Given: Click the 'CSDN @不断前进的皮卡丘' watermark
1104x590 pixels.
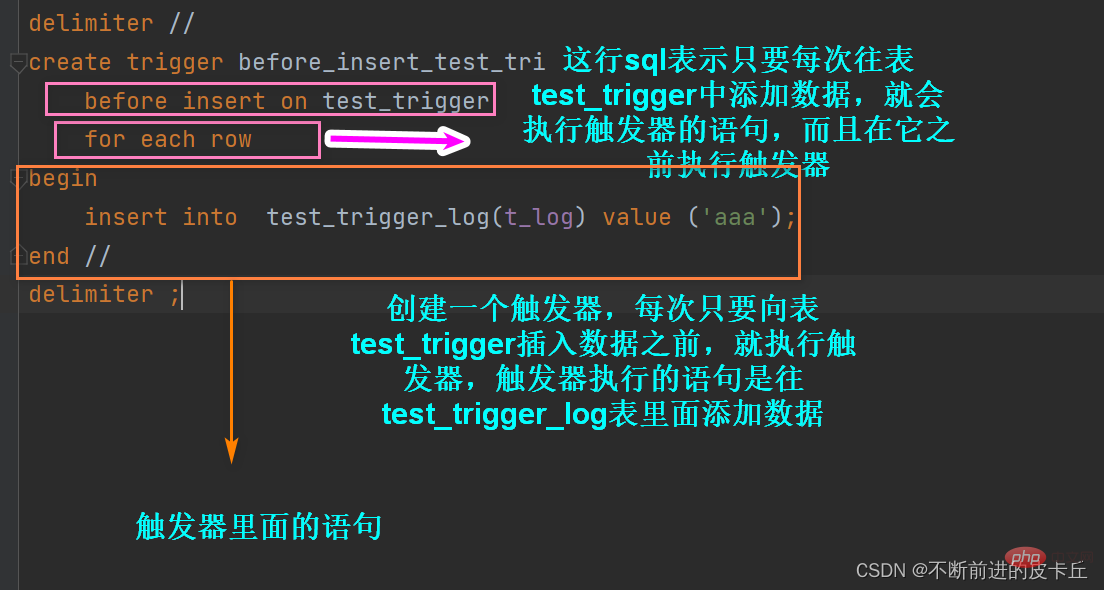Looking at the screenshot, I should (x=972, y=570).
